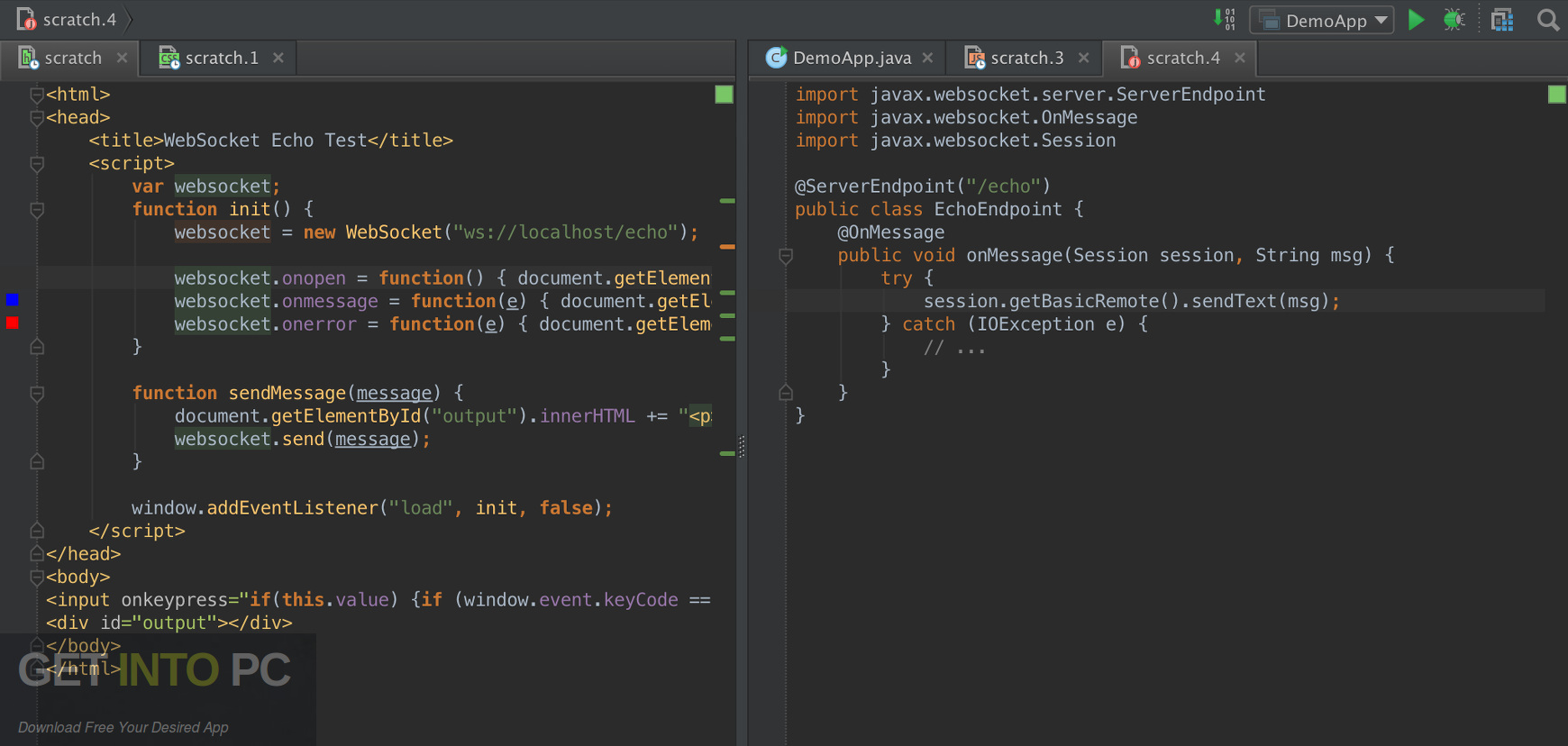Click the EchoEndpoint class name

998,210
